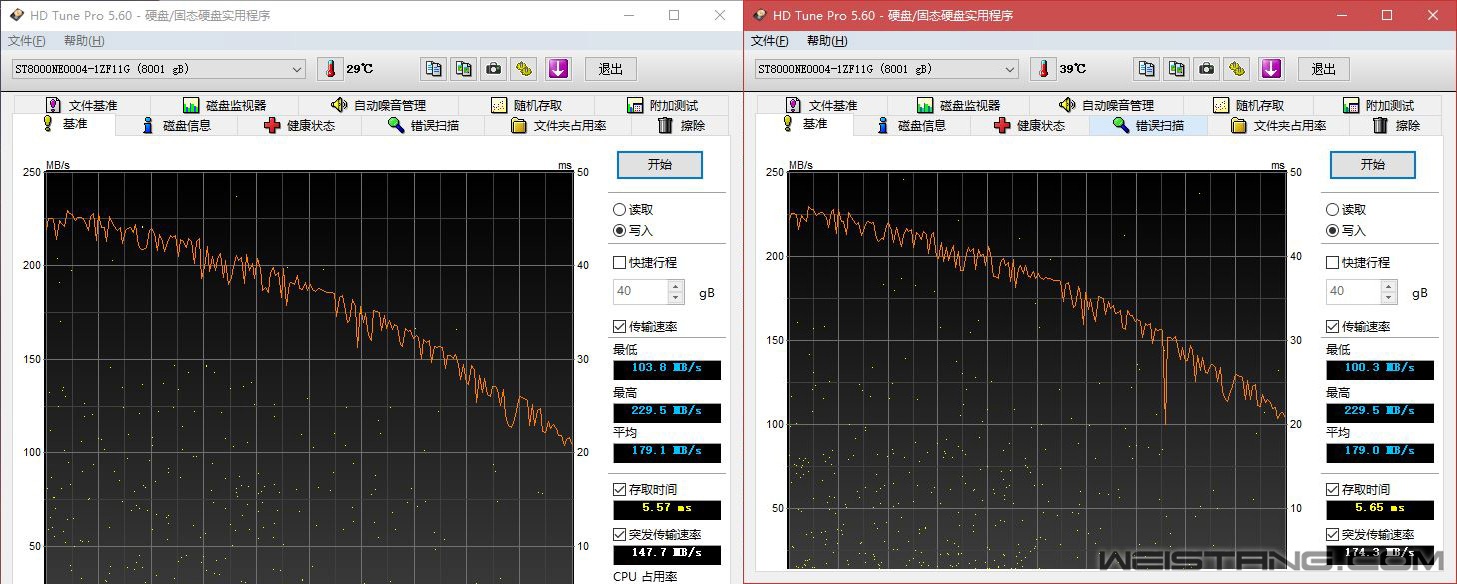Open drive selection dropdown in left window

(x=158, y=69)
